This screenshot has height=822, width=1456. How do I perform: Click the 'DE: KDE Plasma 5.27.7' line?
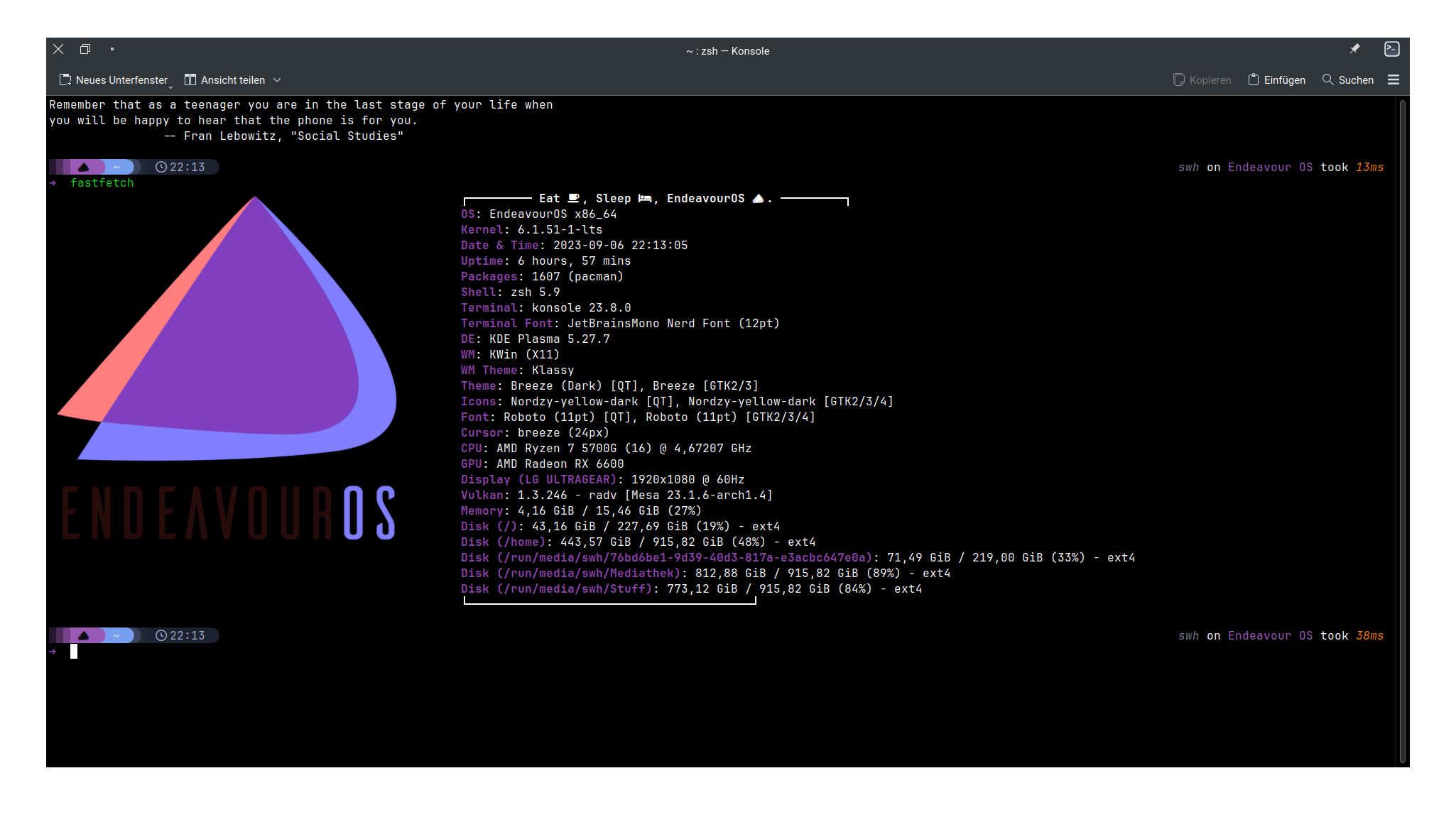pos(535,339)
